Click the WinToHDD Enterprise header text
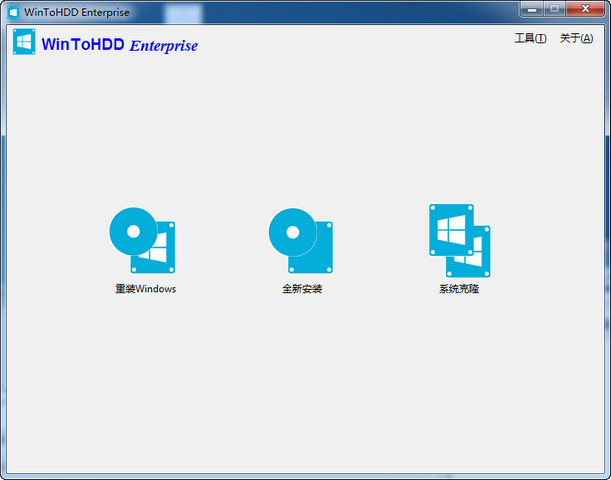This screenshot has width=611, height=480. click(120, 45)
